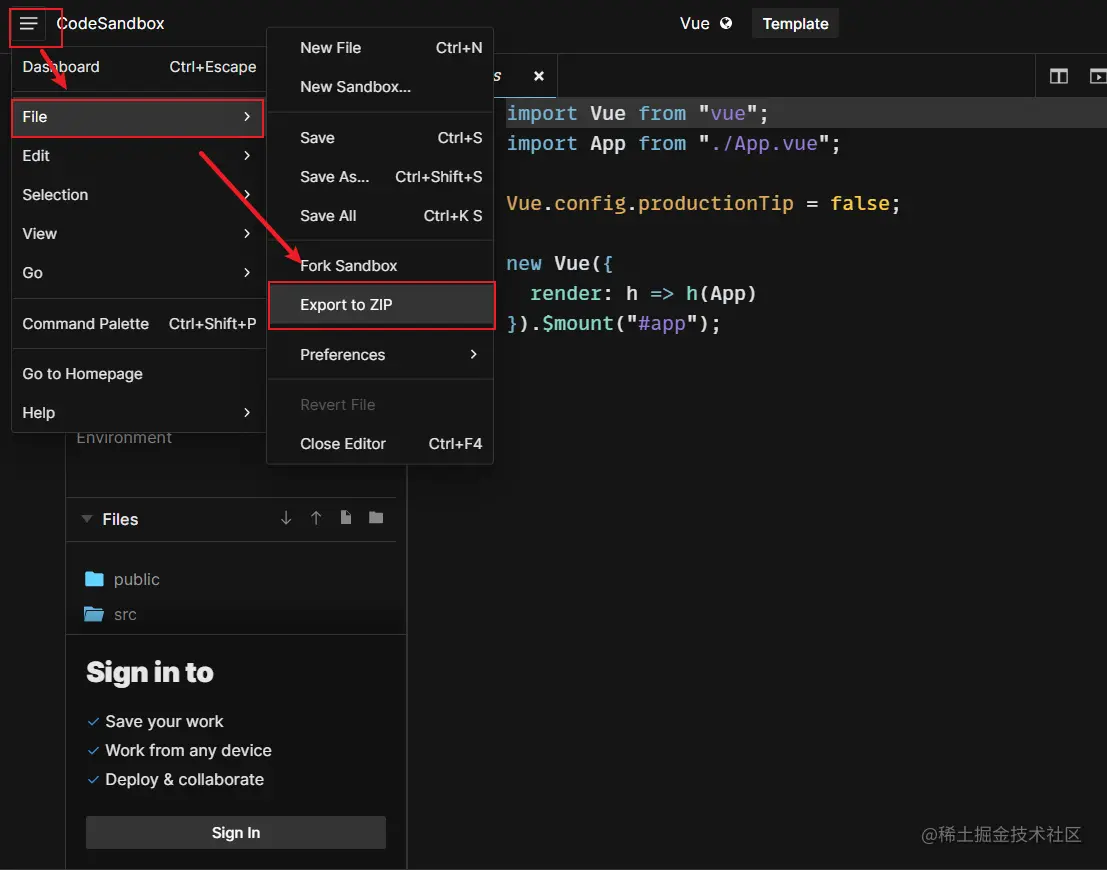Screen dimensions: 1107x870
Task: Click the import Vue code line
Action: pyautogui.click(x=637, y=113)
